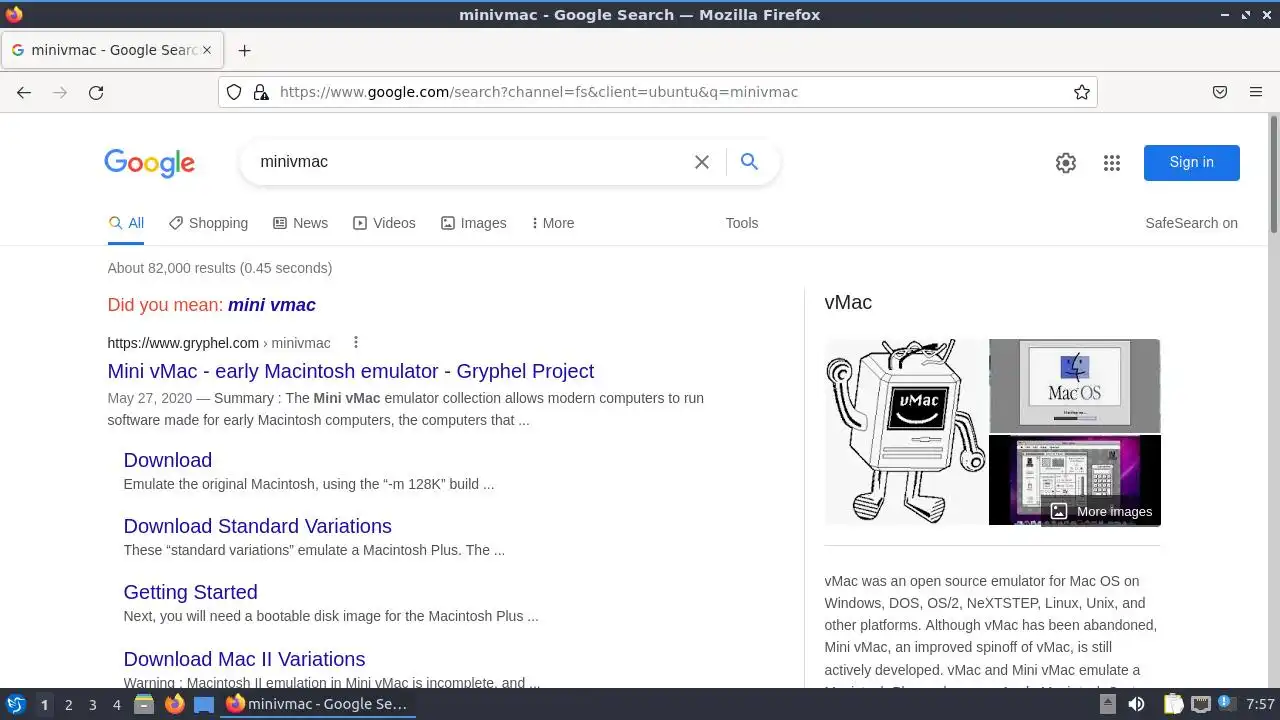Image resolution: width=1280 pixels, height=720 pixels.
Task: Click the Firefox address bar
Action: [x=660, y=92]
